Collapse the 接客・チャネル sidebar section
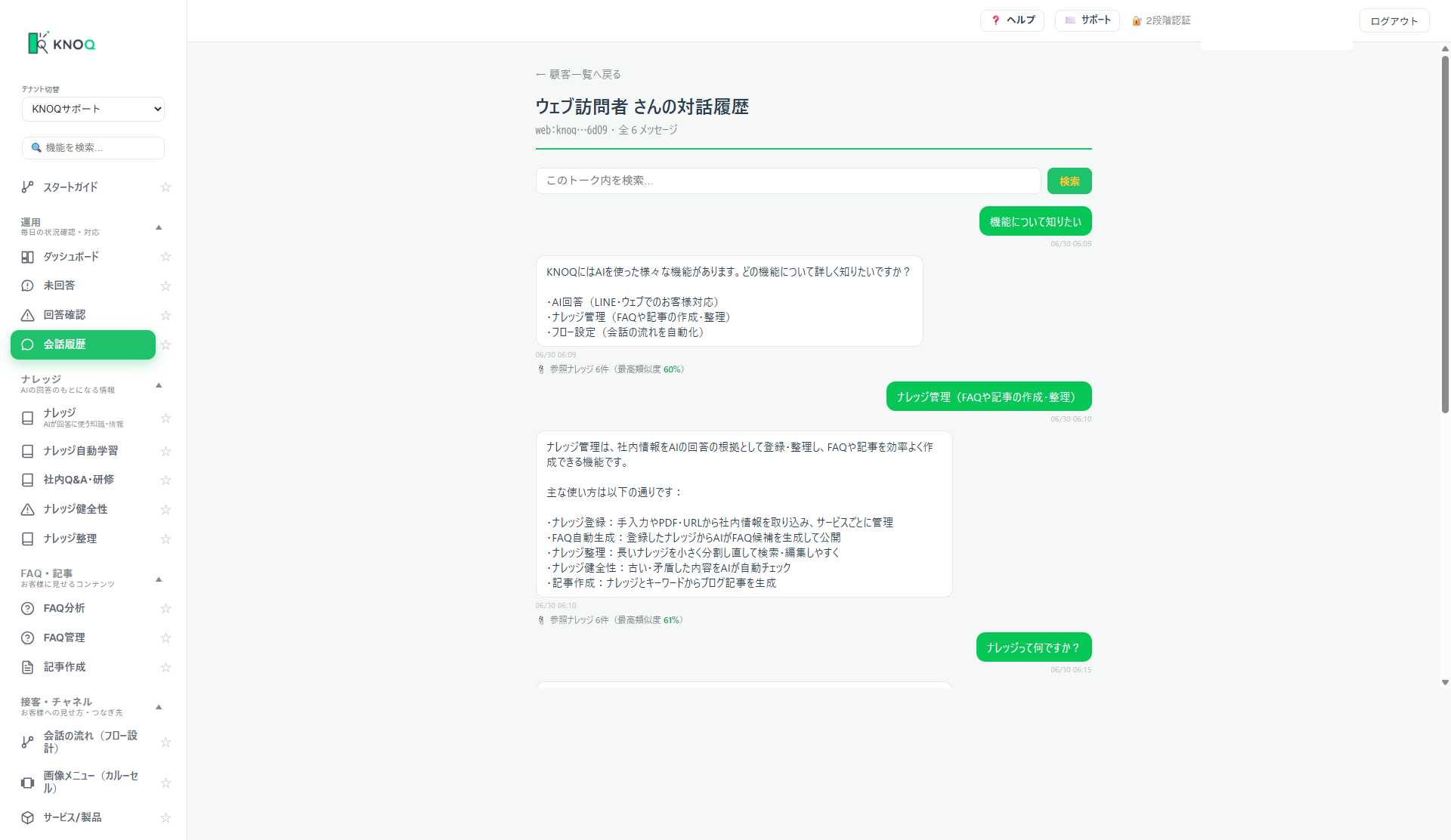Screen dimensions: 1451x840 (159, 707)
